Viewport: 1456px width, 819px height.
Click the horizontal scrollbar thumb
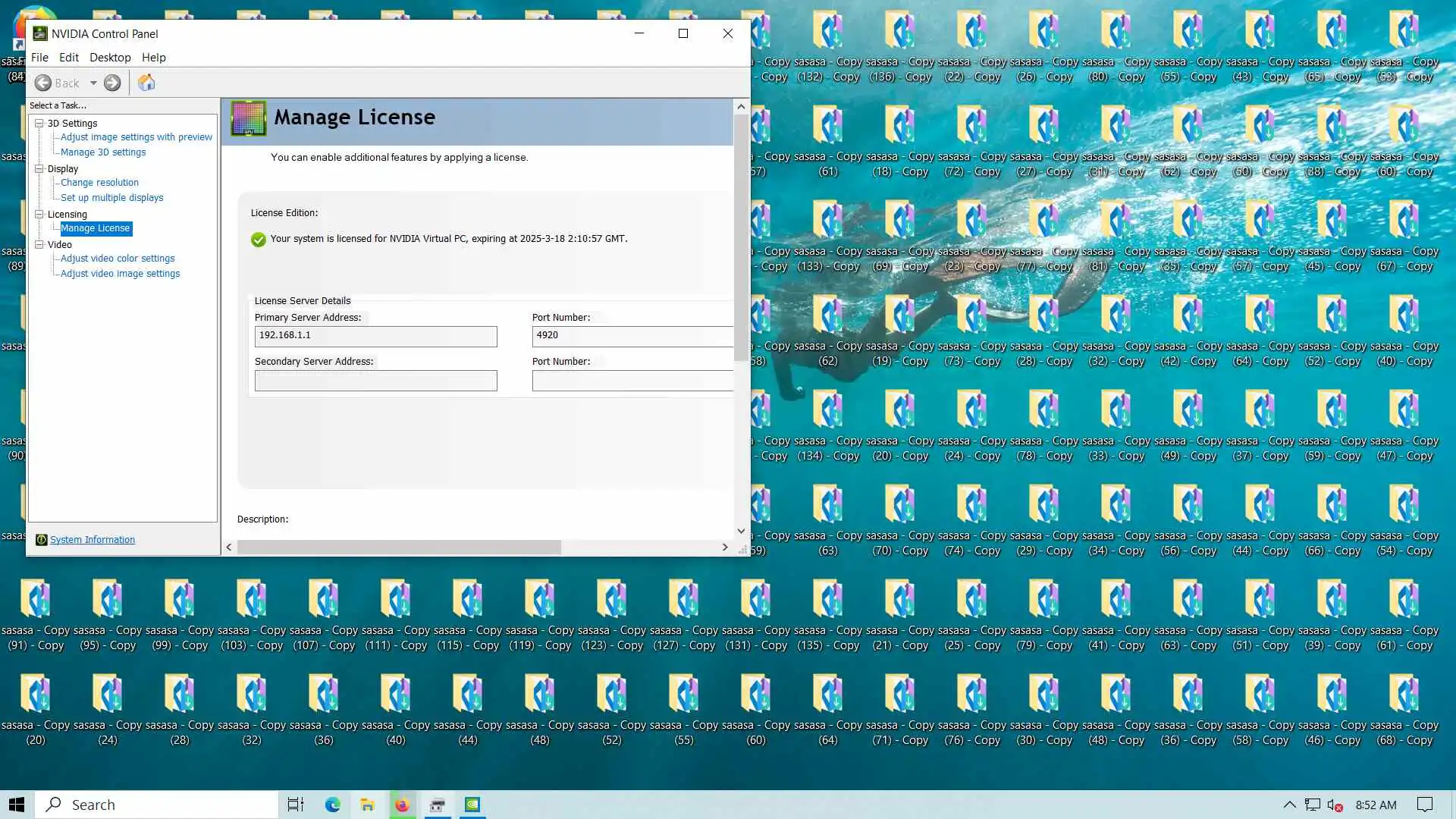[x=399, y=548]
